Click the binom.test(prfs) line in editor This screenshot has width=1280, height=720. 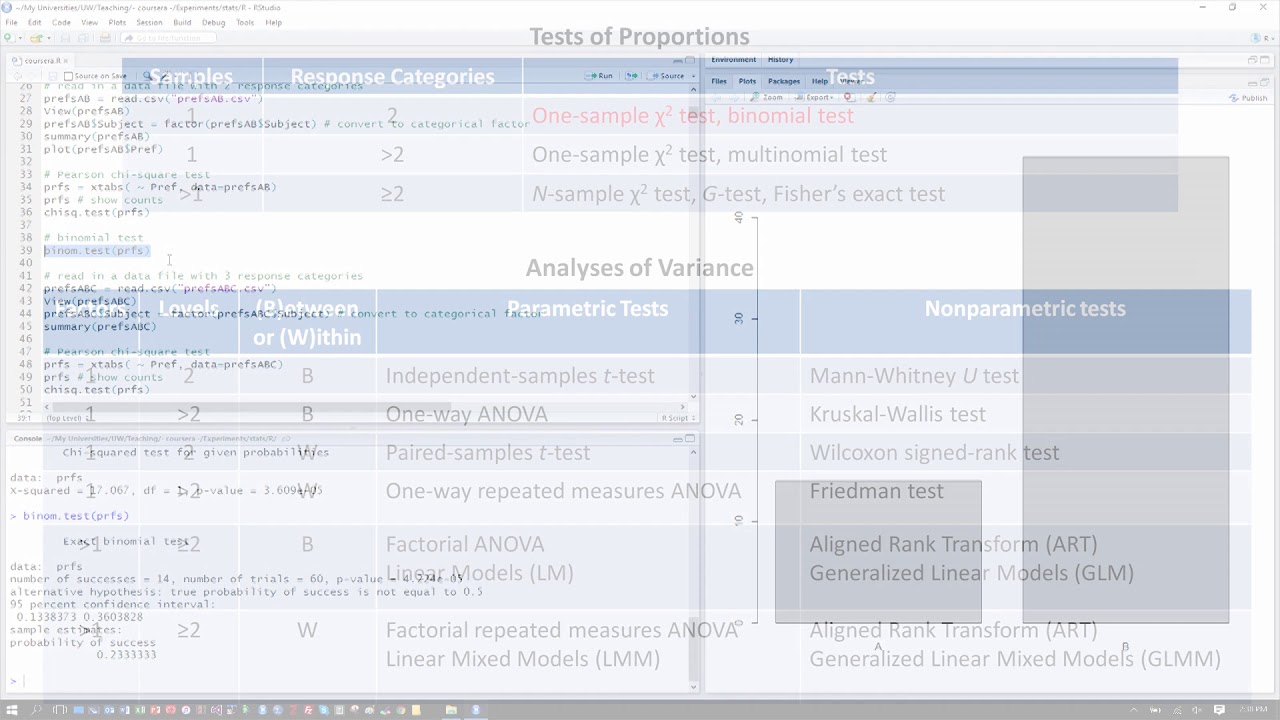pyautogui.click(x=96, y=250)
